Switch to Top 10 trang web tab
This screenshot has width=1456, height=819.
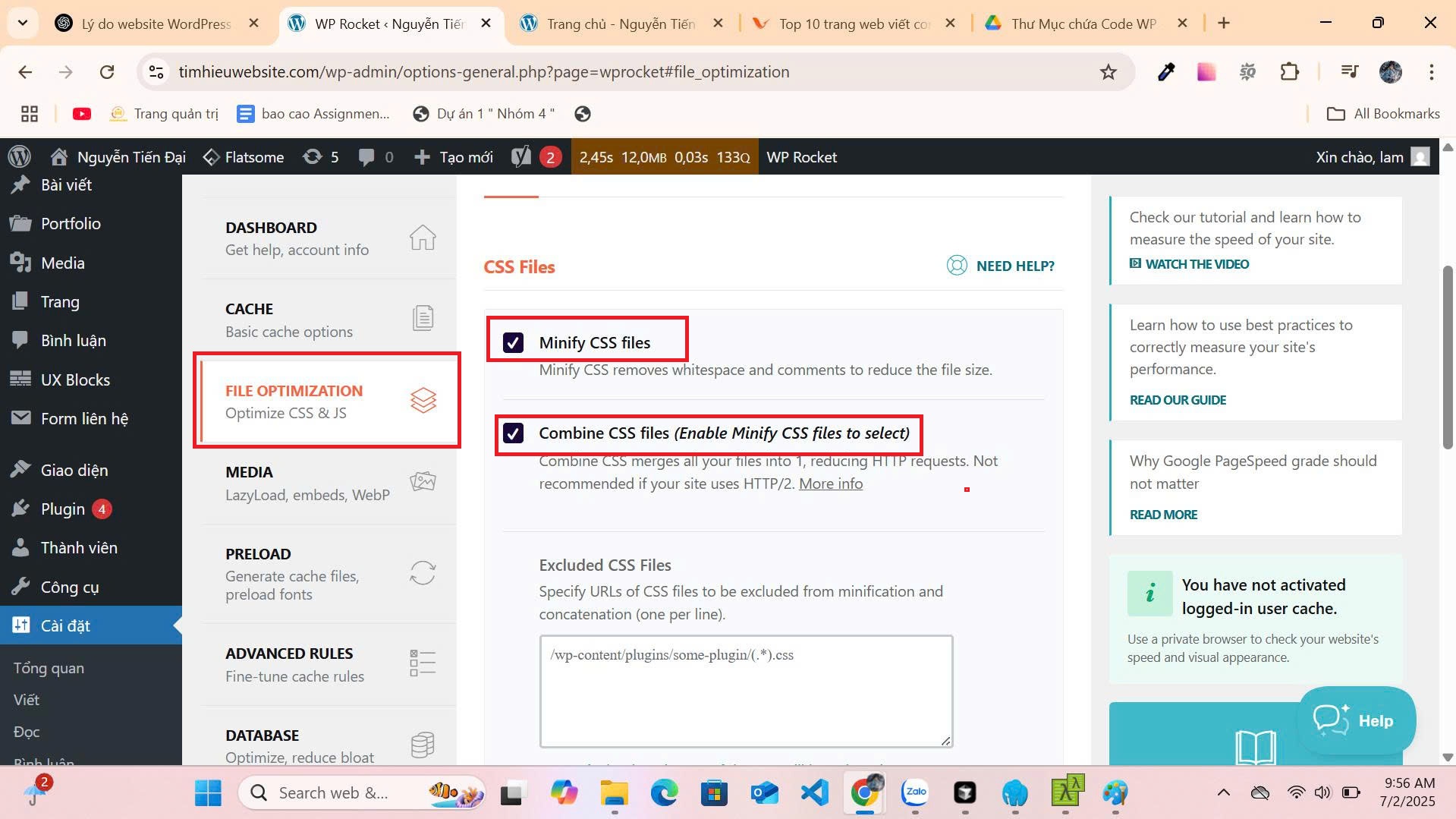point(854,24)
